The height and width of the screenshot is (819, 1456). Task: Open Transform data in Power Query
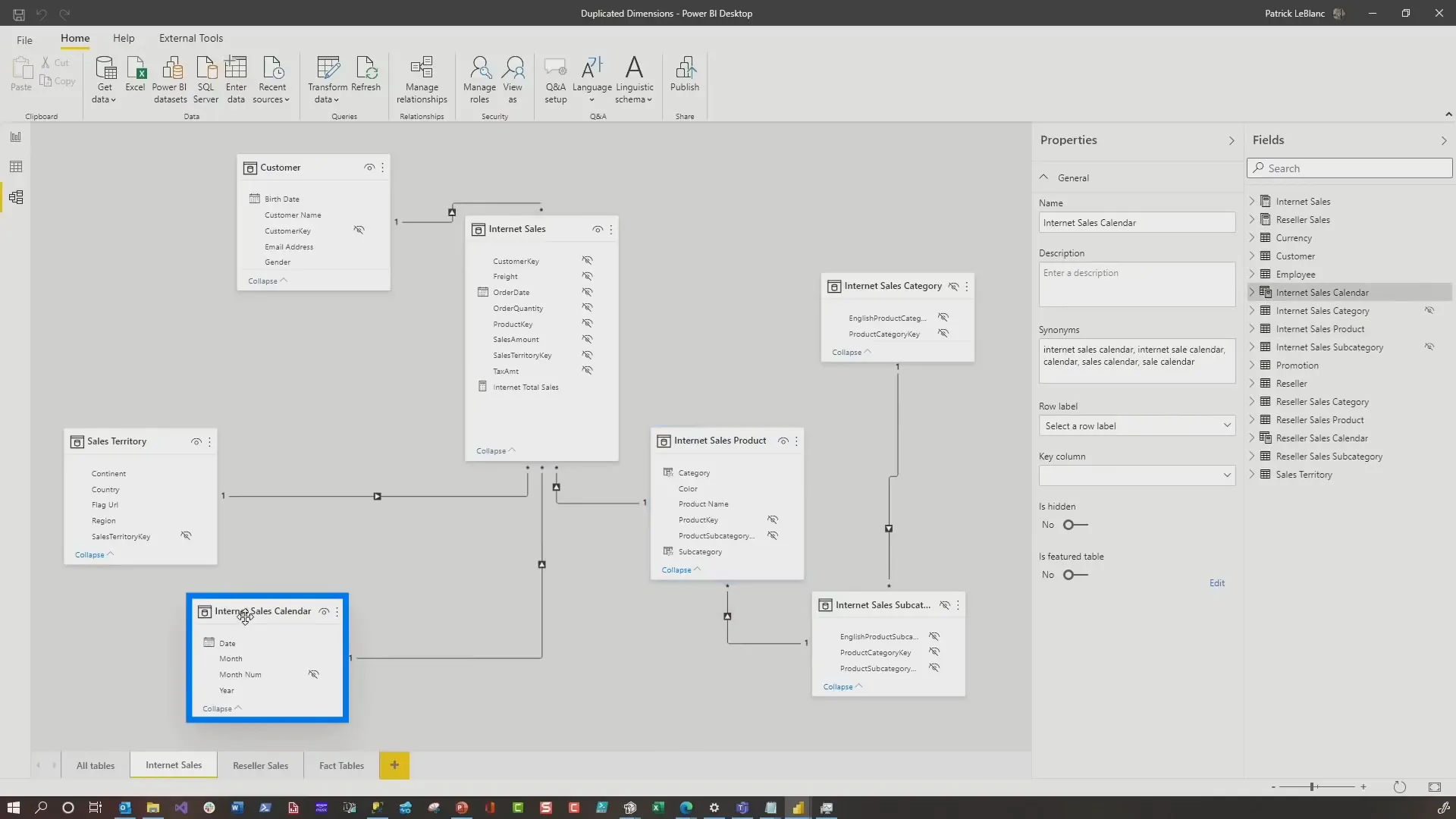coord(328,78)
